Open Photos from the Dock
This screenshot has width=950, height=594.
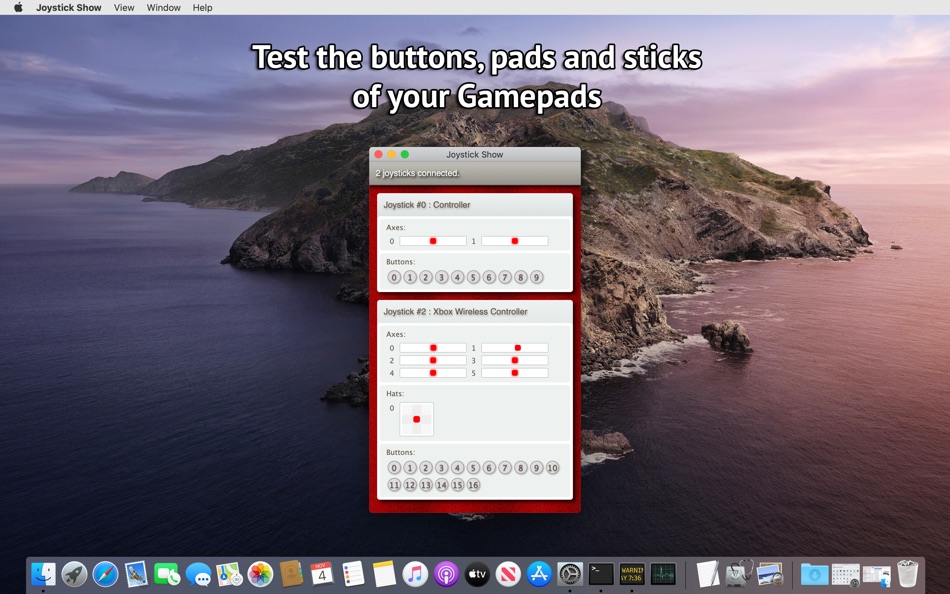click(261, 573)
